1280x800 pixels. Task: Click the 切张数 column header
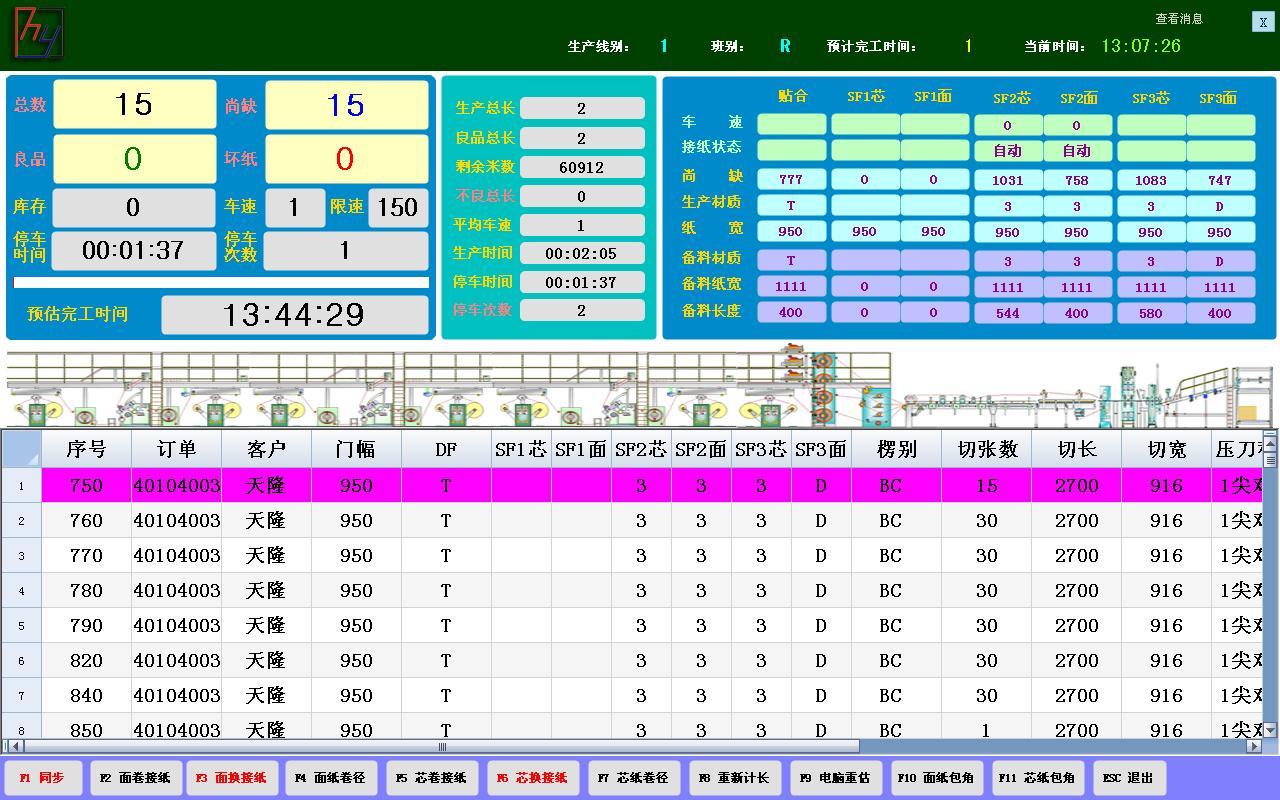(986, 450)
